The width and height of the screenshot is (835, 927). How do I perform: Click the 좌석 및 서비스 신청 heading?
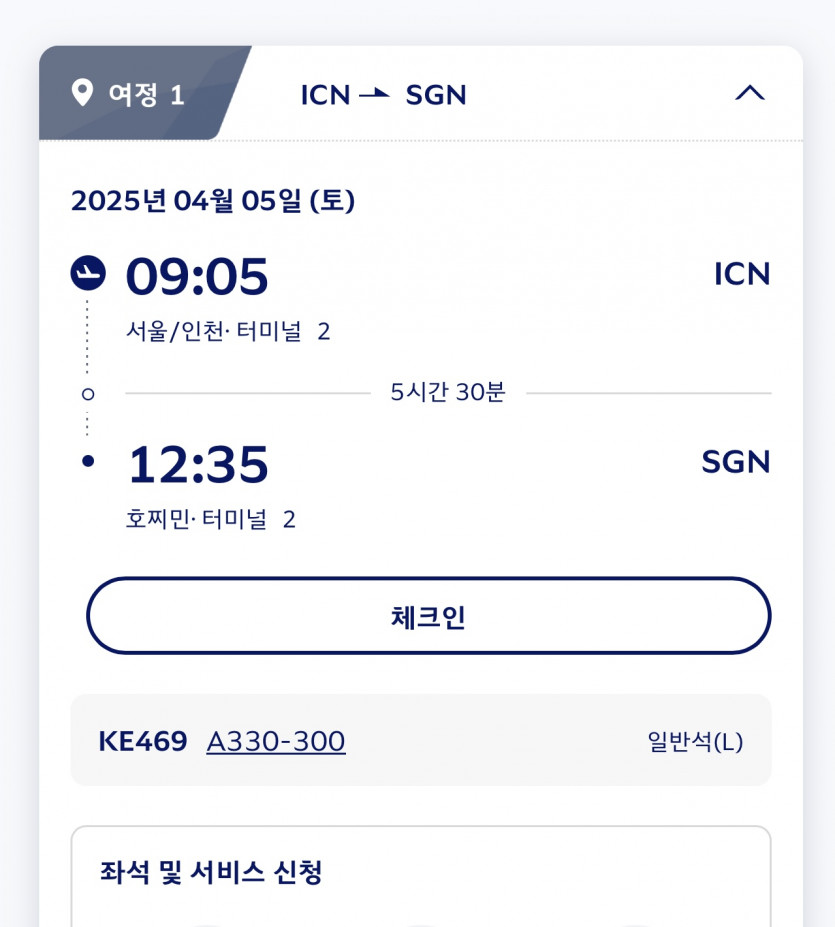point(211,872)
